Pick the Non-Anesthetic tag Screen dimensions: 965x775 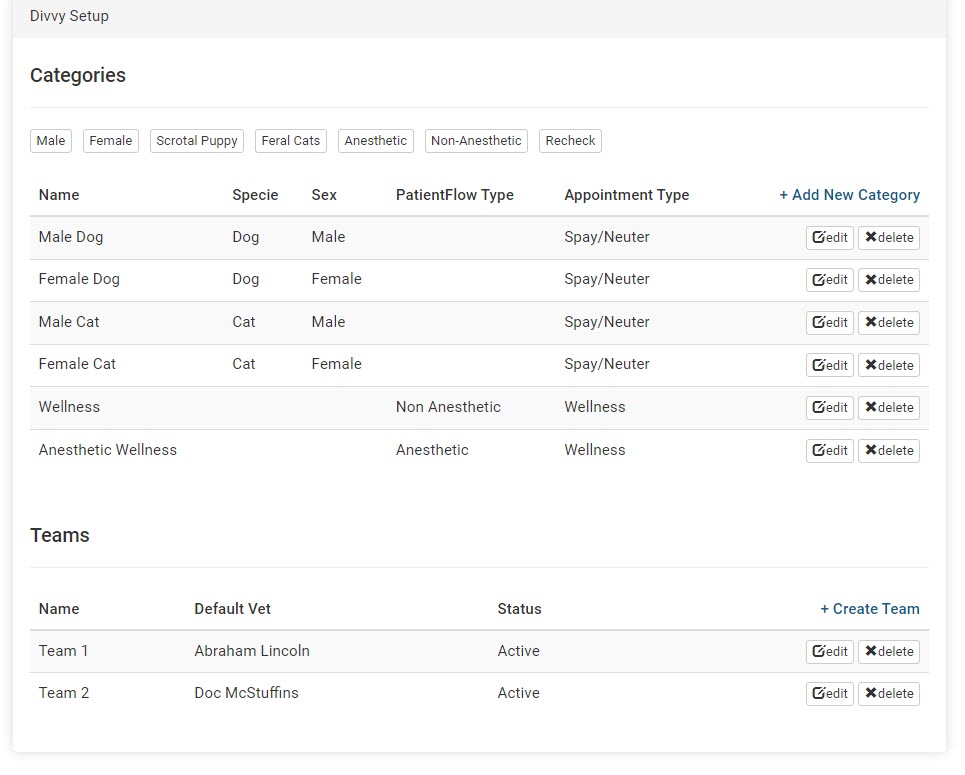click(476, 141)
